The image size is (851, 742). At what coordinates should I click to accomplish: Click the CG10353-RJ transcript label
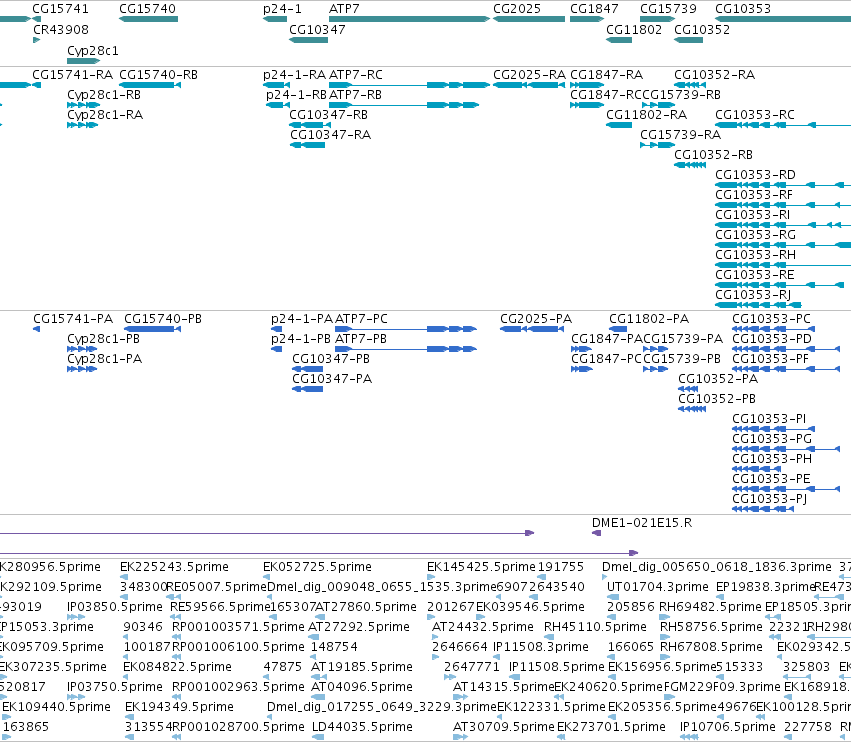click(753, 294)
